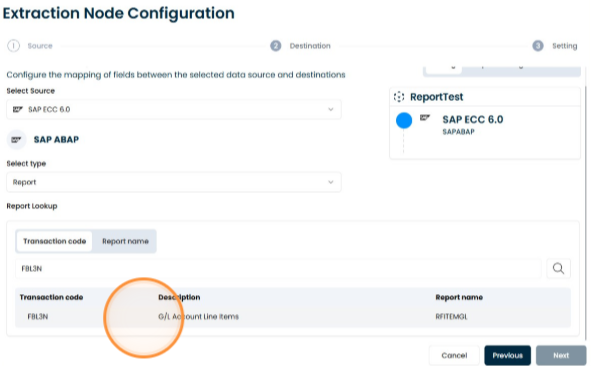Image resolution: width=591 pixels, height=366 pixels.
Task: Switch to Report name tab
Action: [x=125, y=241]
